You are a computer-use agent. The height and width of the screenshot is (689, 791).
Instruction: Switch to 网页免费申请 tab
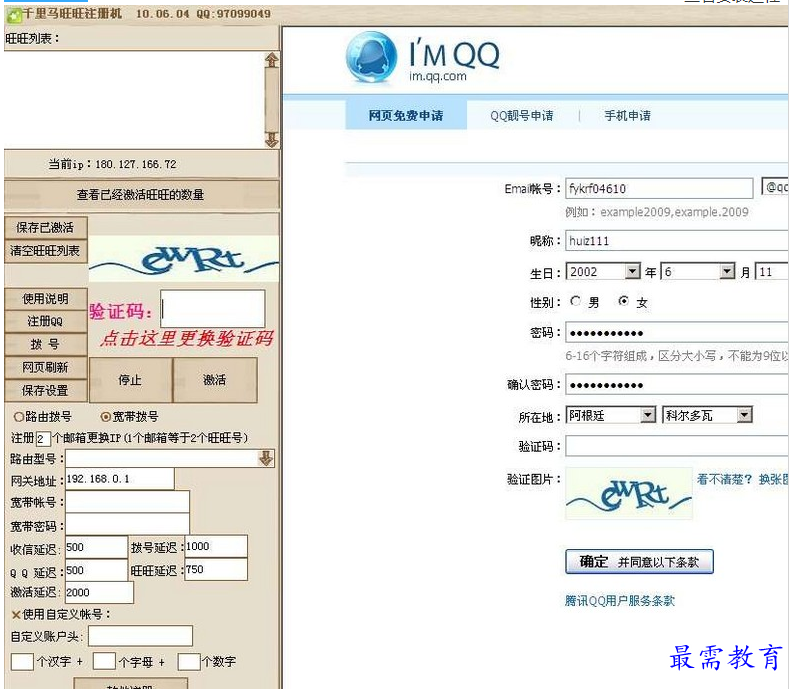406,116
